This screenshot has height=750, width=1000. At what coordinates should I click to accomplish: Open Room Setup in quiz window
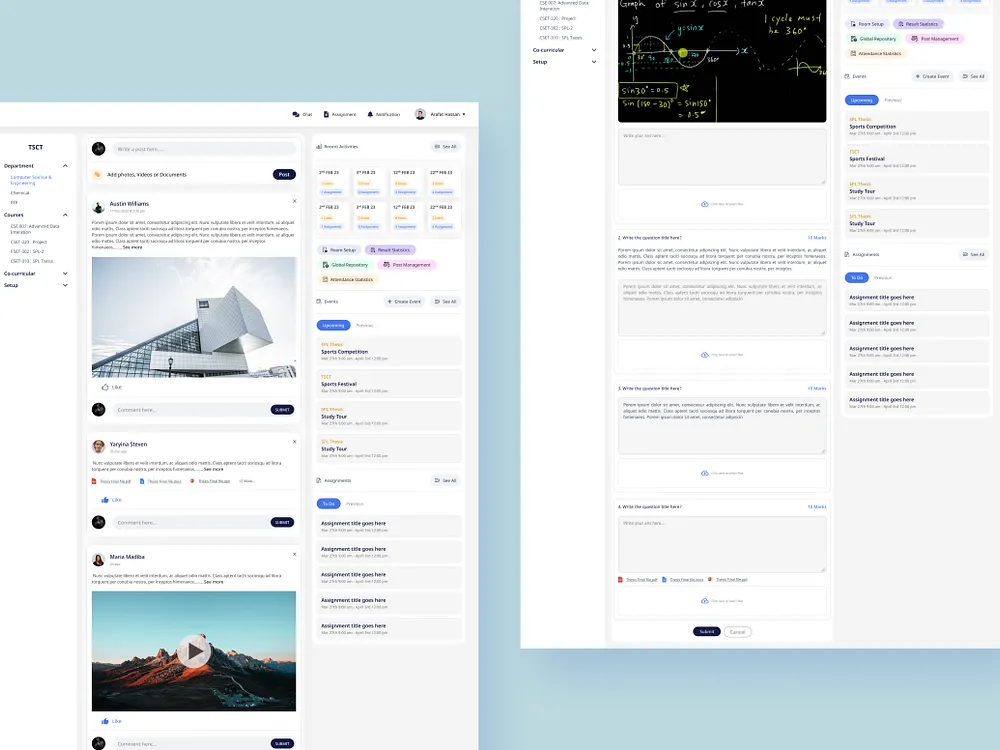(x=867, y=24)
